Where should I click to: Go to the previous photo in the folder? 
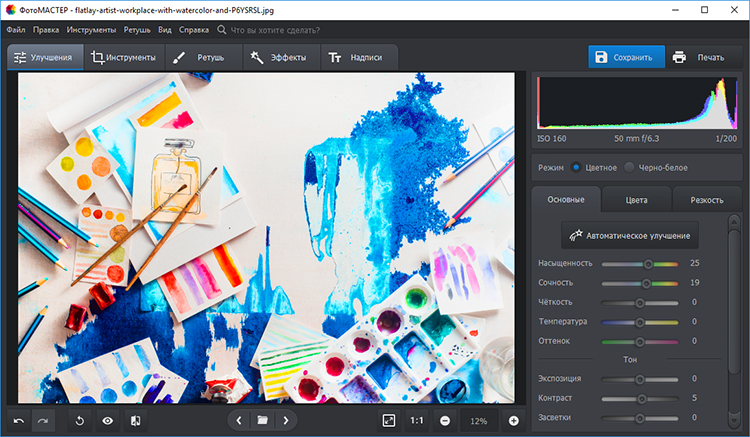[239, 421]
